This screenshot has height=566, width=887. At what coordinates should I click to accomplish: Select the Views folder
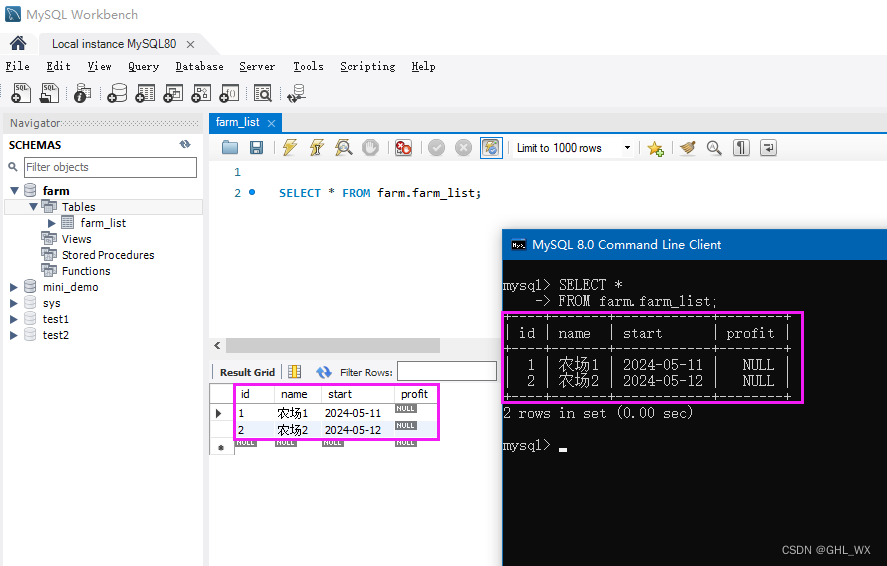(76, 239)
